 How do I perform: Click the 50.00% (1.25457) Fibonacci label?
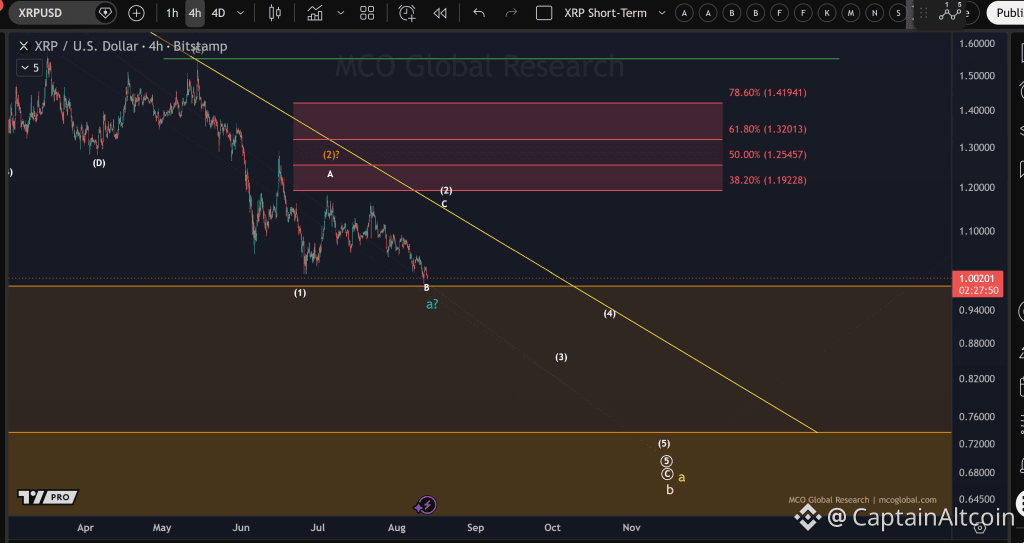[x=767, y=155]
